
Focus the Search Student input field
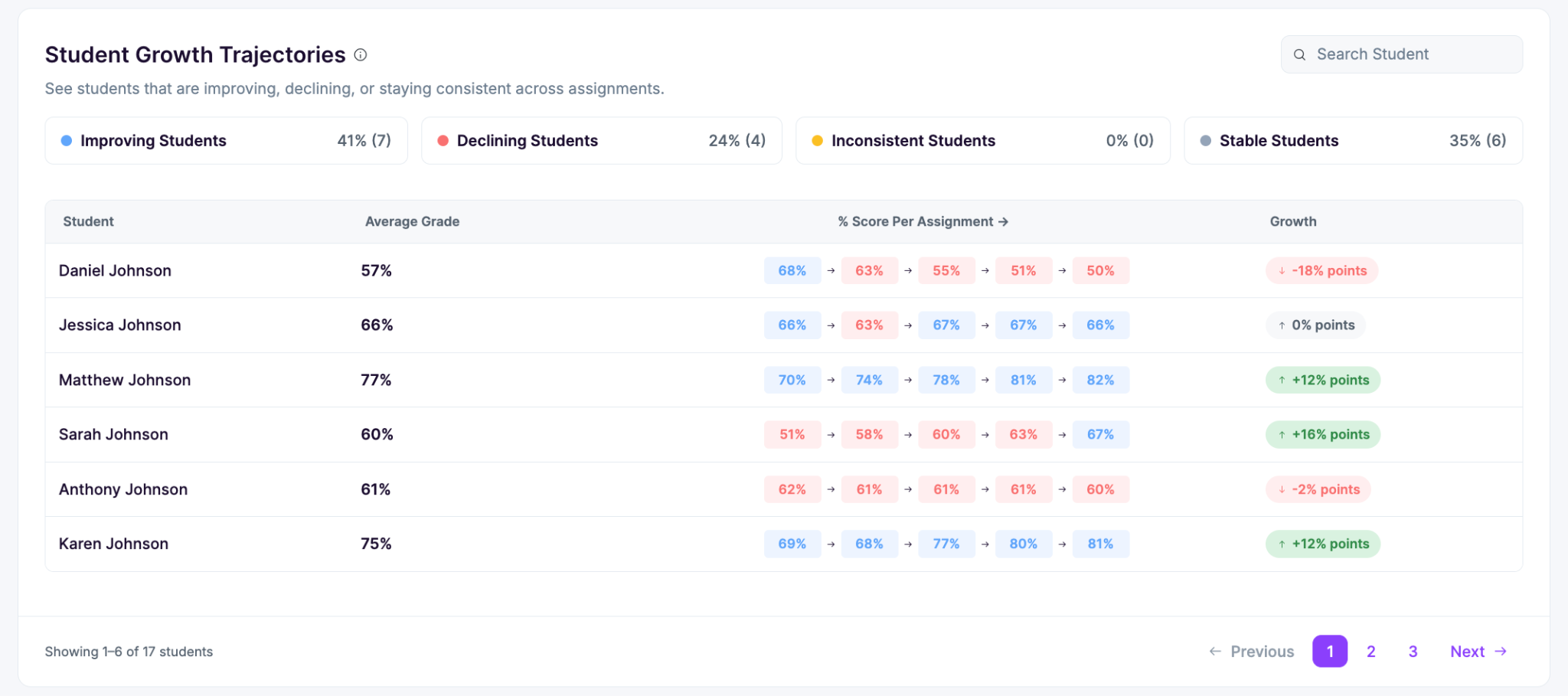point(1402,54)
